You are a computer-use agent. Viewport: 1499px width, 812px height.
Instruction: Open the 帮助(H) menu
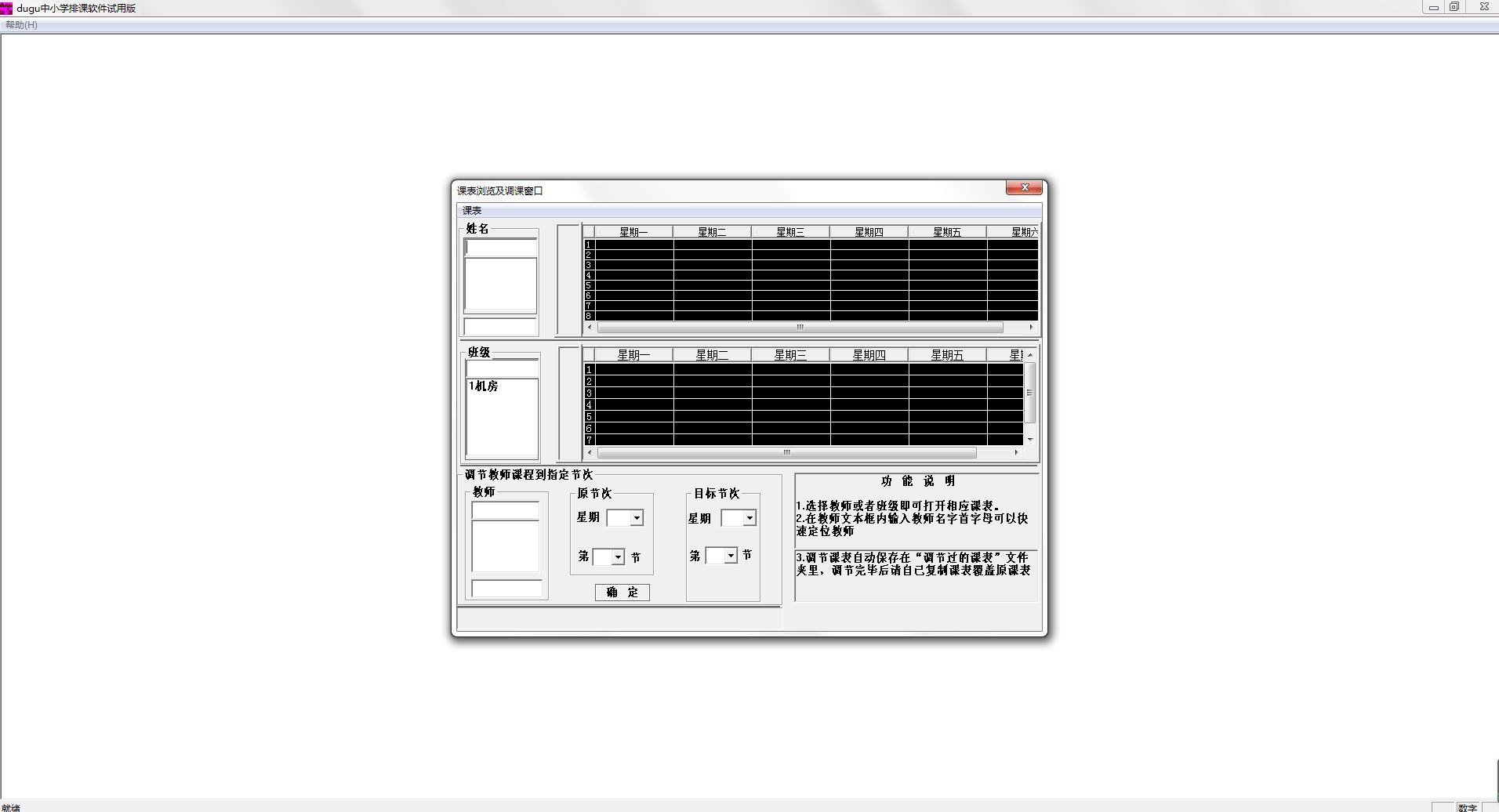tap(21, 25)
